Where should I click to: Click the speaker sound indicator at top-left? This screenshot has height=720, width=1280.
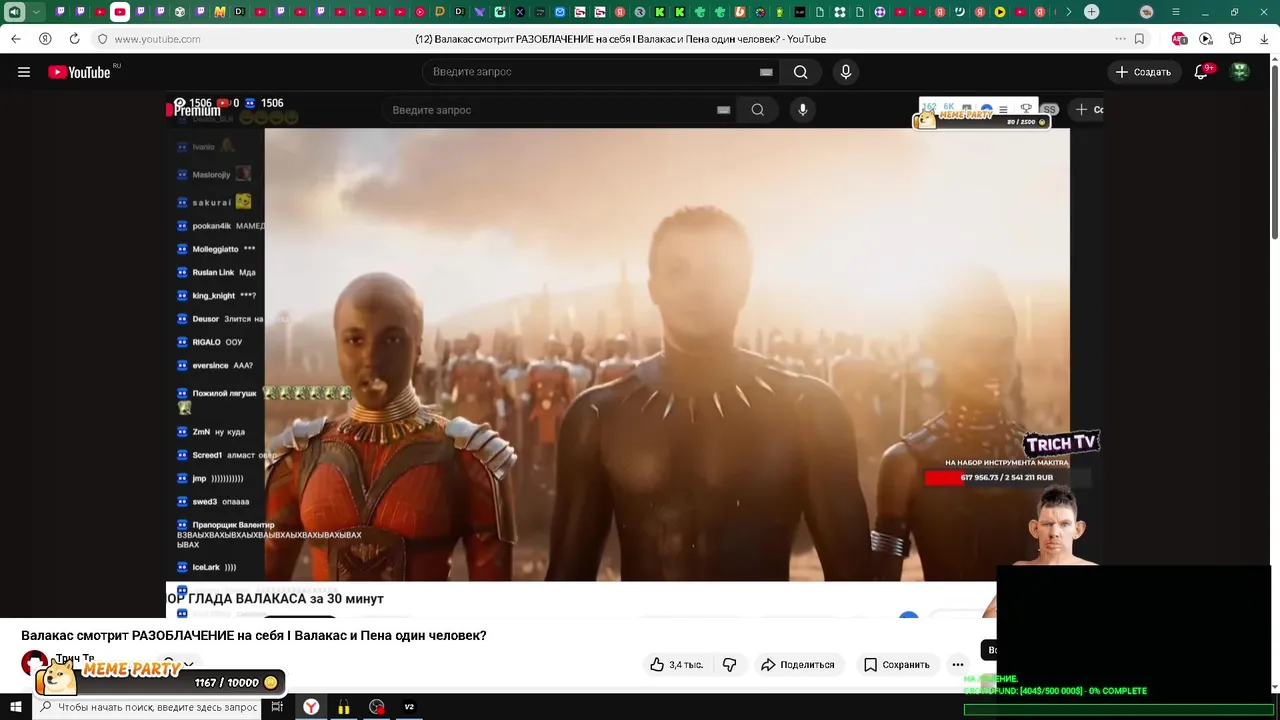(14, 12)
